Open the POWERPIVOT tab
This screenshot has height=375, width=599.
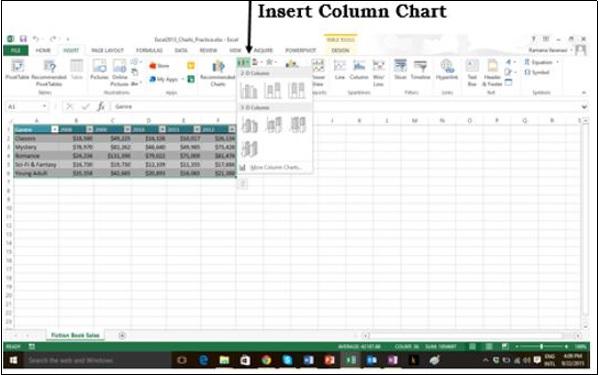pyautogui.click(x=301, y=50)
